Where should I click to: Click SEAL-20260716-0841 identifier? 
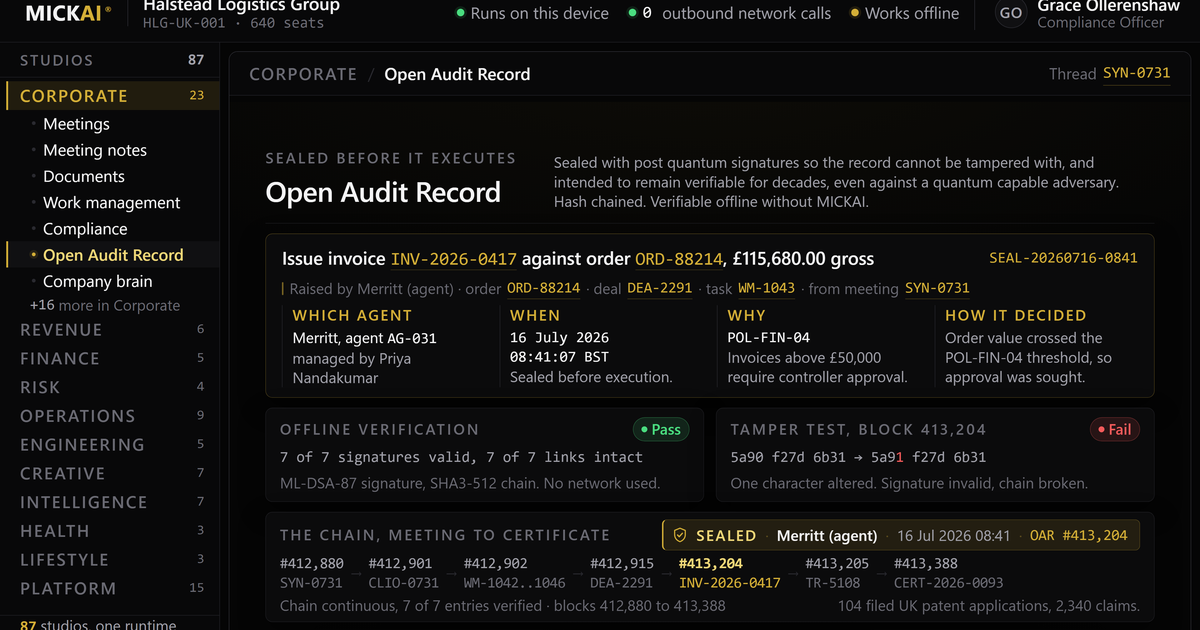pyautogui.click(x=1063, y=258)
